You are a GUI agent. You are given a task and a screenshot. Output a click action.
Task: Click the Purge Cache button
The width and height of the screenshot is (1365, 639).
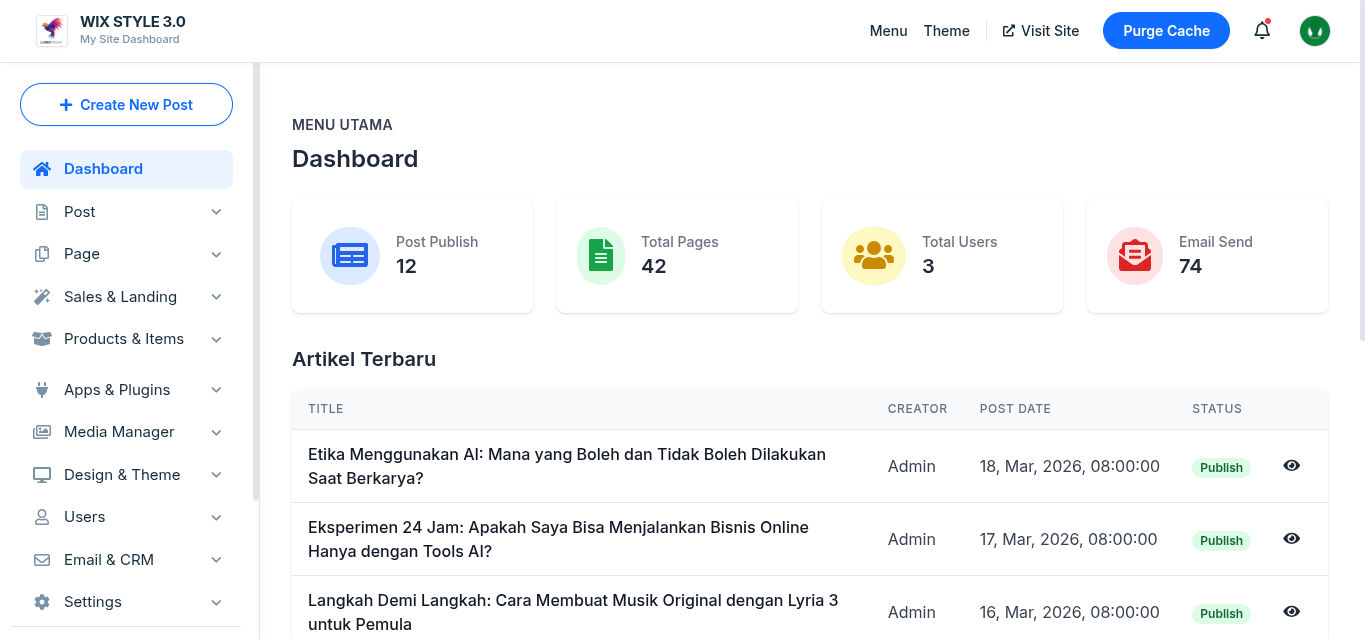(1166, 31)
